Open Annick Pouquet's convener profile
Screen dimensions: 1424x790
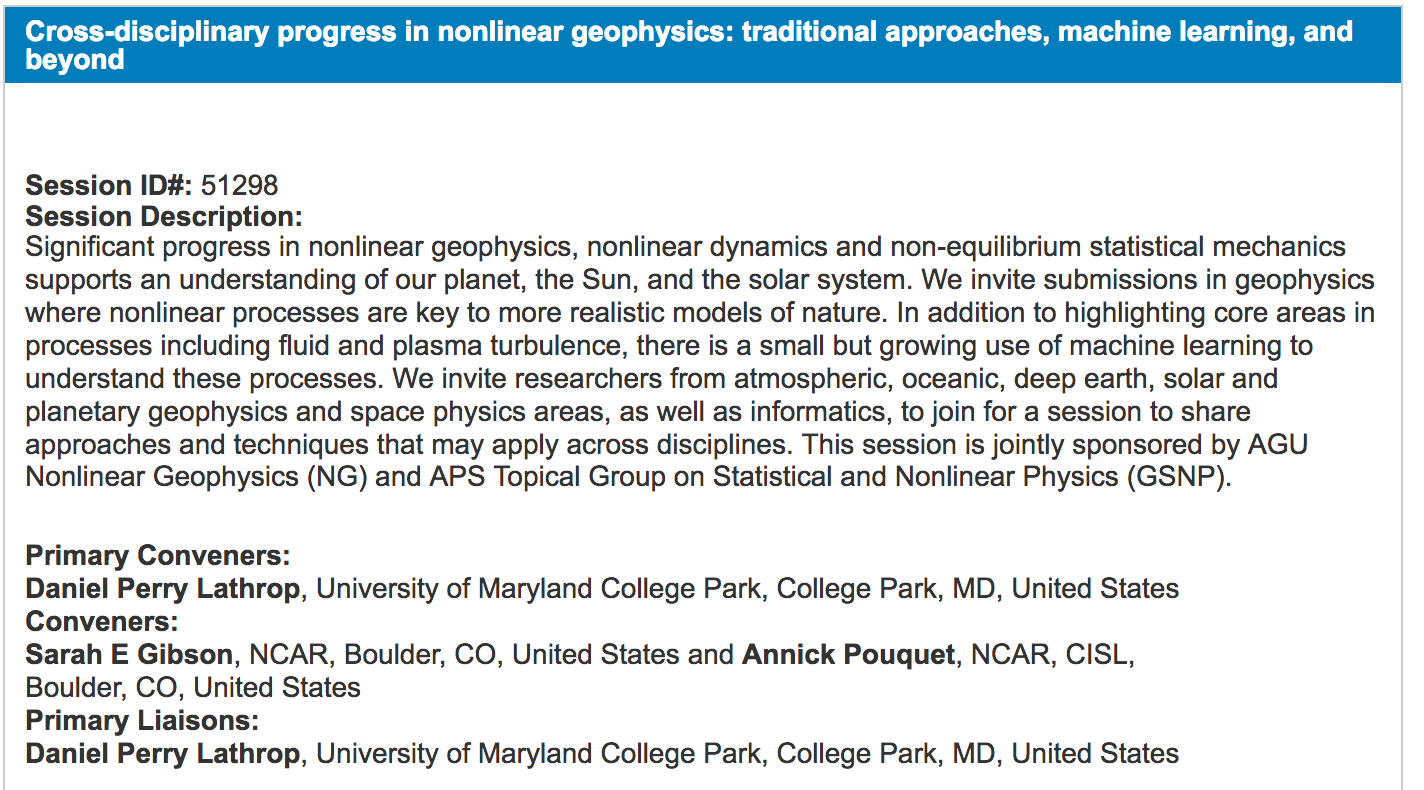coord(848,655)
